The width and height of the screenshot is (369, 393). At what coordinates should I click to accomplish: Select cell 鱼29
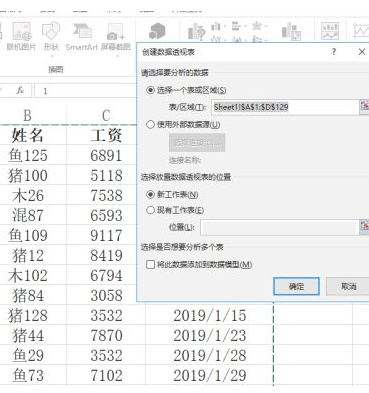pyautogui.click(x=28, y=355)
